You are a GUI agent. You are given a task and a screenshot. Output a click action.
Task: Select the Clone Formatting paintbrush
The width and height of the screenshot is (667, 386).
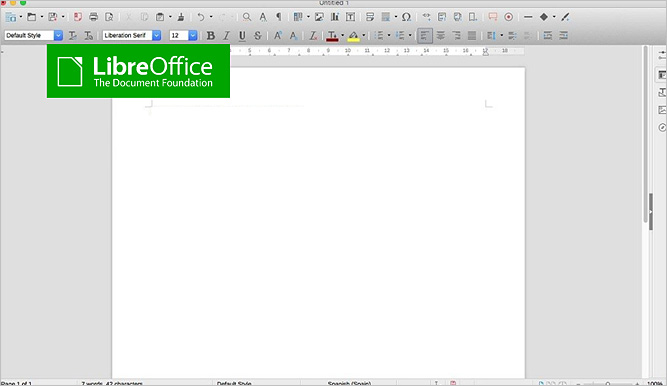(181, 17)
